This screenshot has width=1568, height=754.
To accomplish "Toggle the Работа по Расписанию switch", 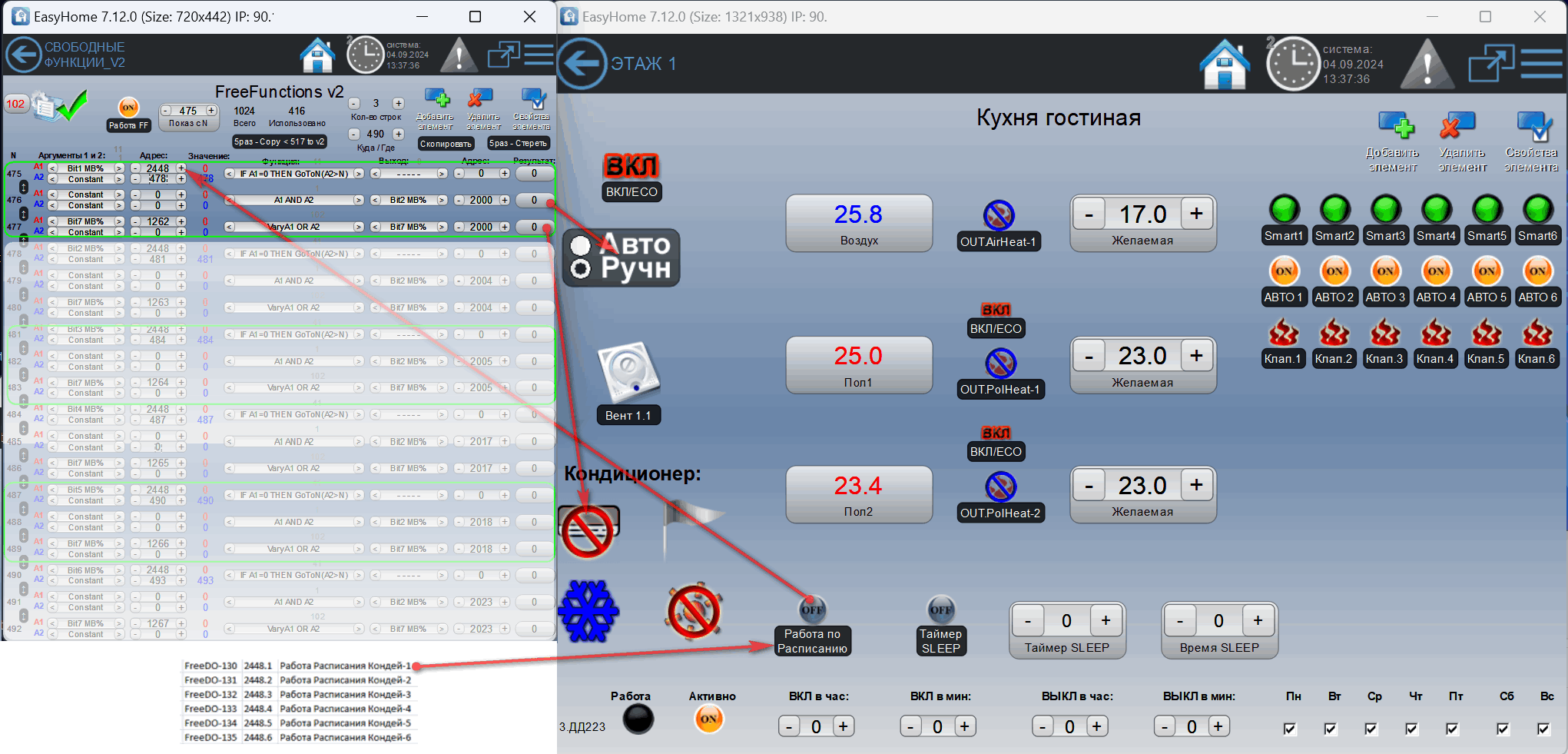I will [x=812, y=610].
